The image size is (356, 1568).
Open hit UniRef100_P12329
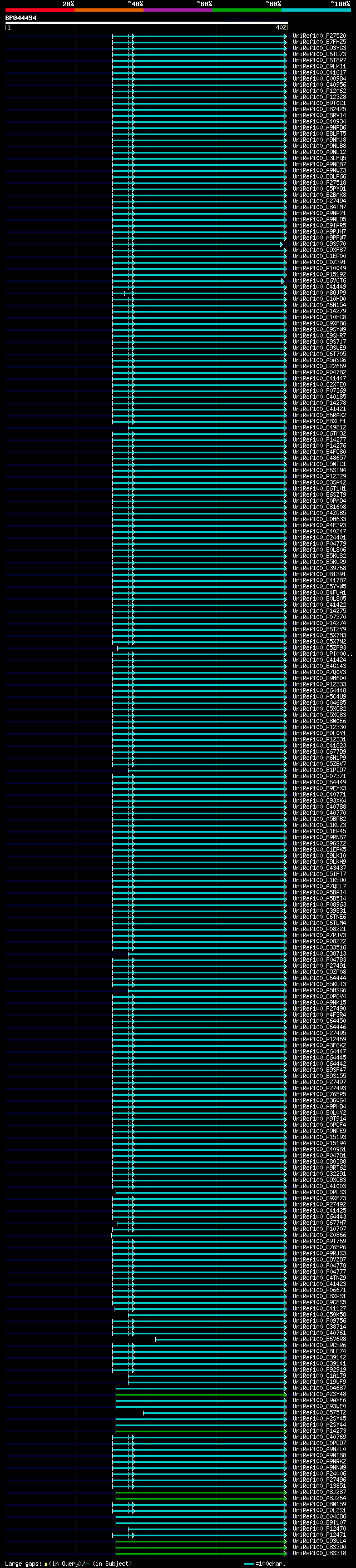[319, 477]
